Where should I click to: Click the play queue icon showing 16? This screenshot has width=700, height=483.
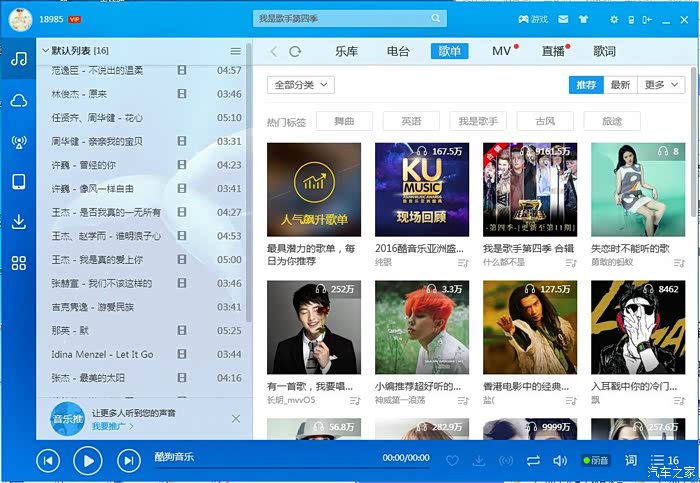tap(664, 460)
